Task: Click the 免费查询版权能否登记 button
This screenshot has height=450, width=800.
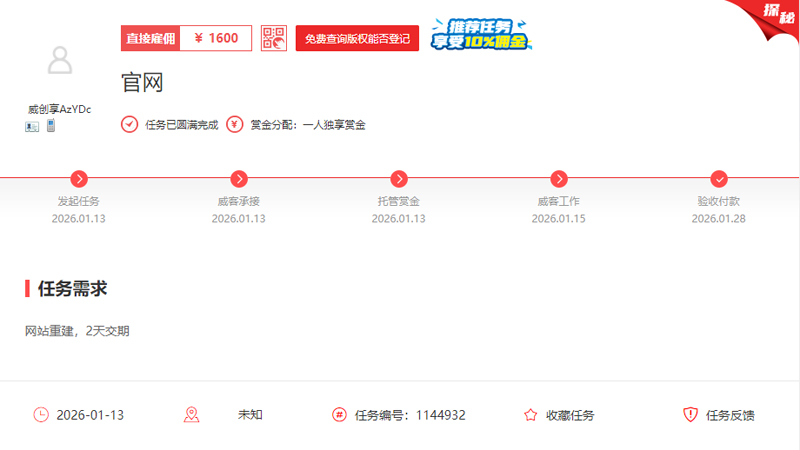Action: coord(357,38)
